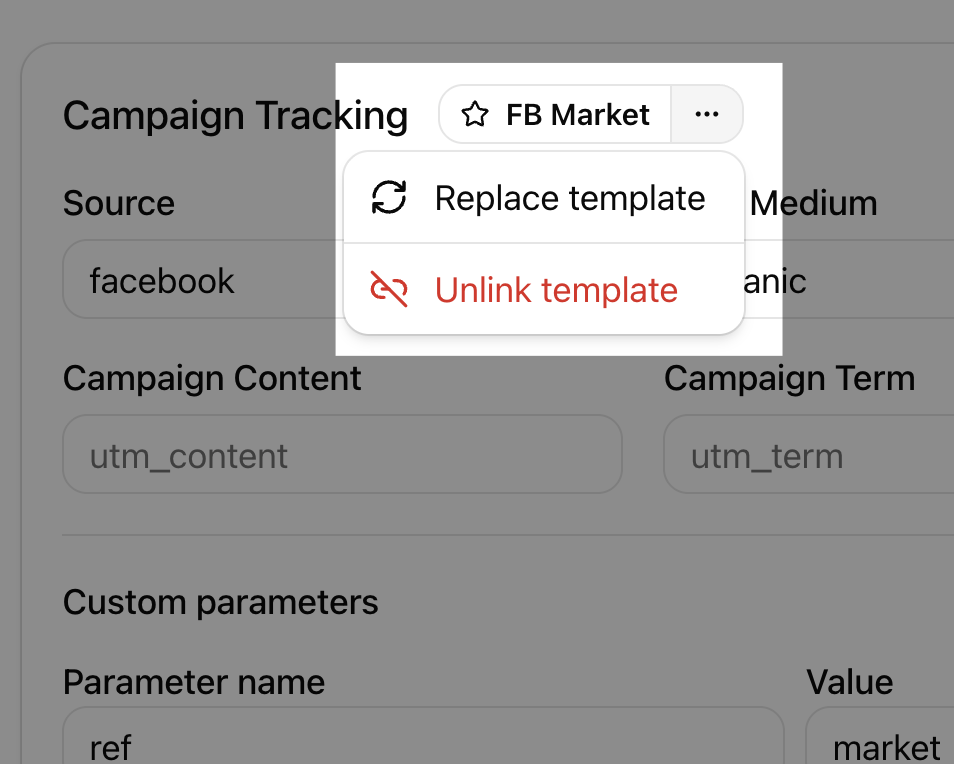Focus the Source field containing facebook
This screenshot has width=954, height=764.
[x=201, y=279]
